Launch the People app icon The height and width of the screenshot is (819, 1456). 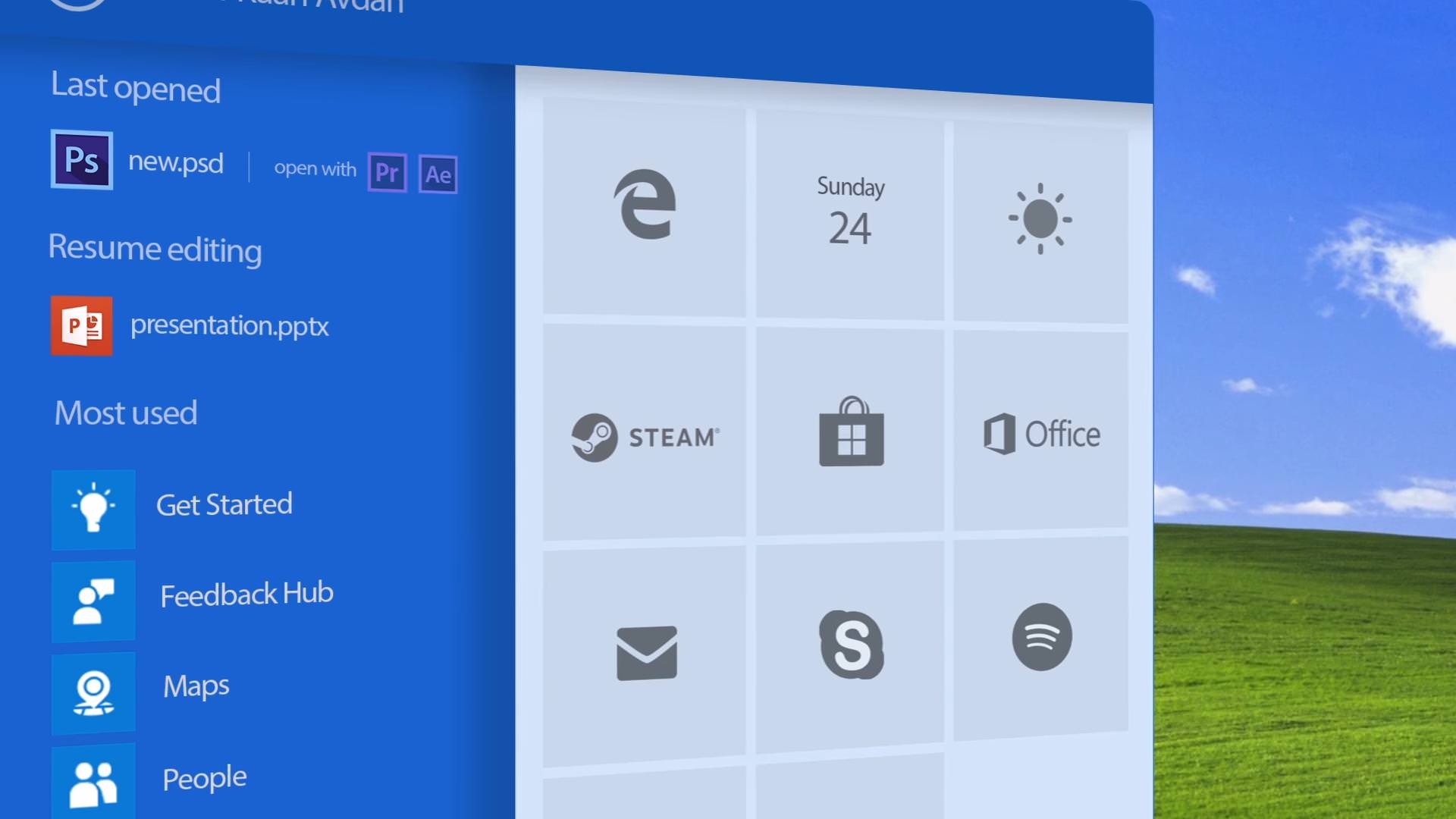[x=93, y=780]
